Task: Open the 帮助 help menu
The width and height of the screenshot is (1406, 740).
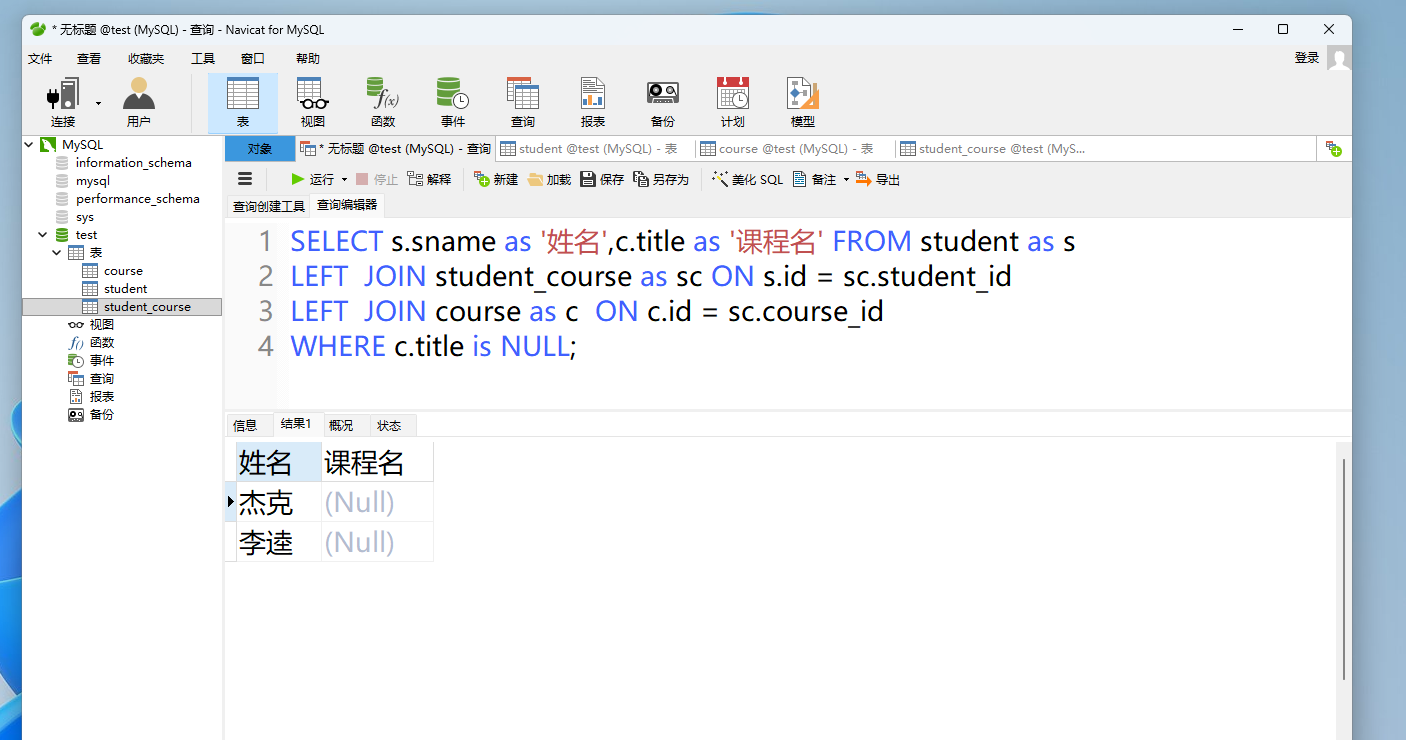Action: (308, 59)
